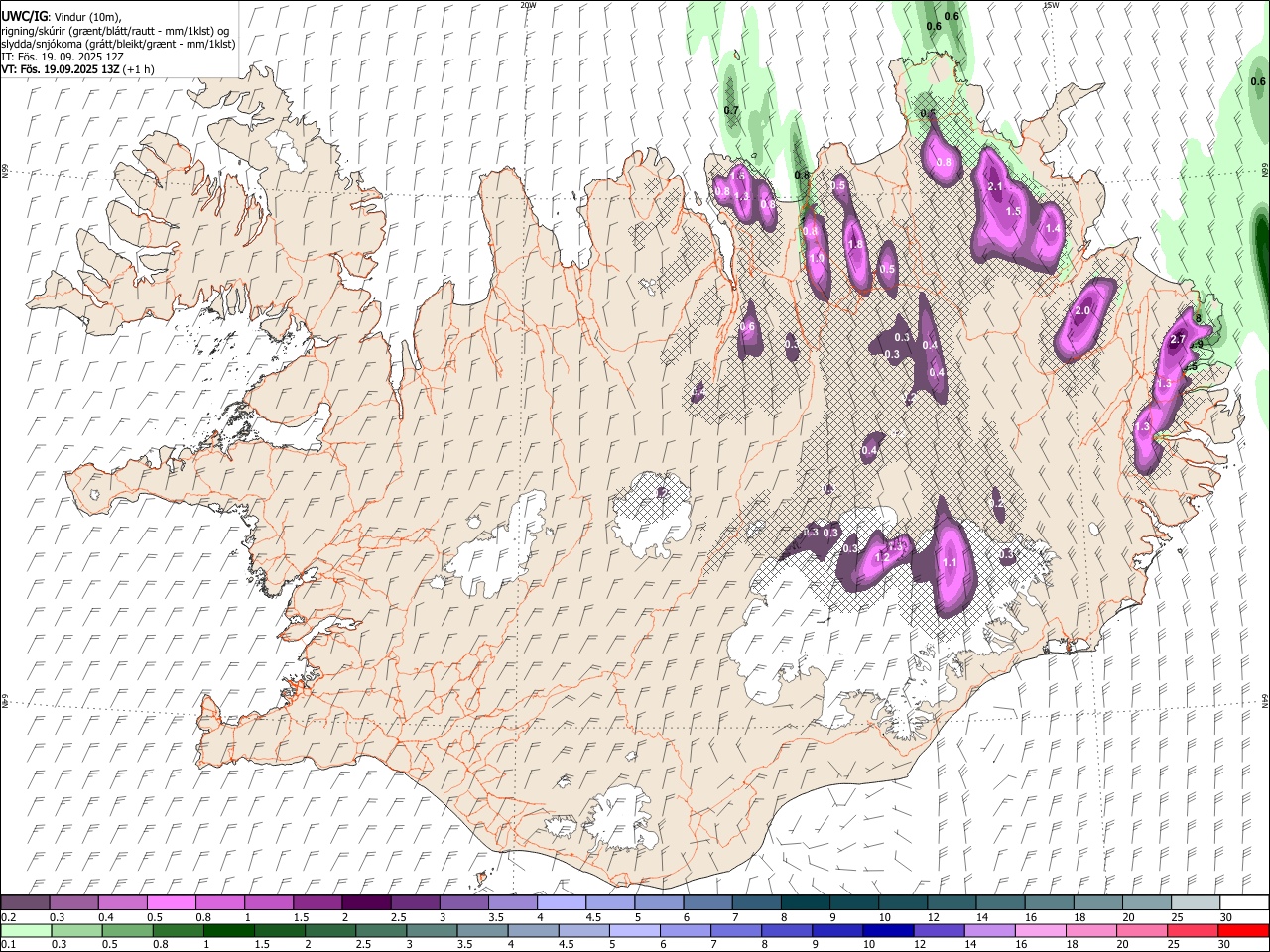Pick the snow legend swatch between 20 and 25

tap(1146, 902)
